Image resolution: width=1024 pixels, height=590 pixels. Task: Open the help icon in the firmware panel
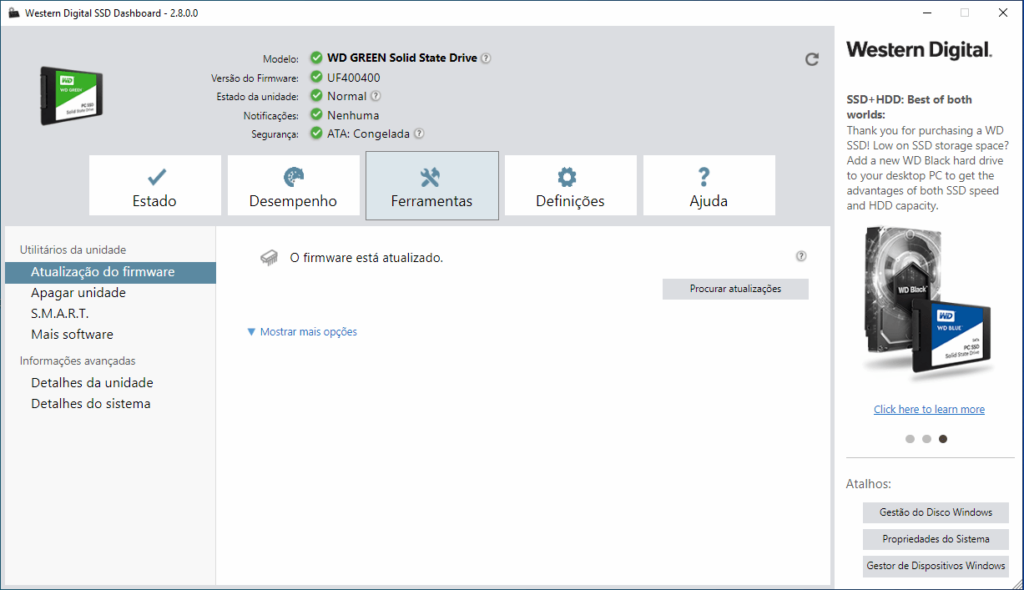point(801,256)
